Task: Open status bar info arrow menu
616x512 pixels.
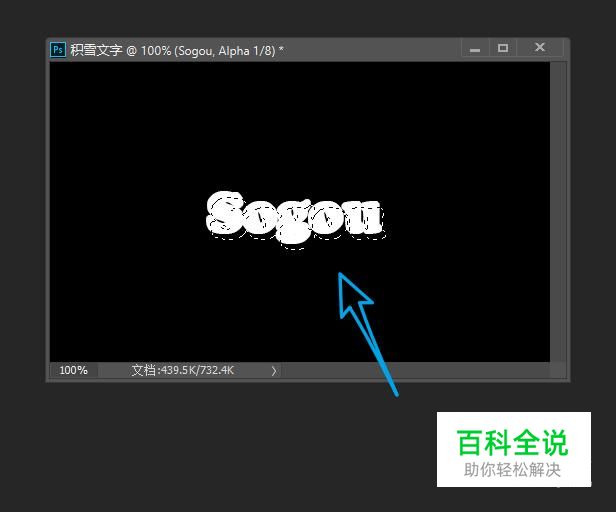Action: pos(274,371)
